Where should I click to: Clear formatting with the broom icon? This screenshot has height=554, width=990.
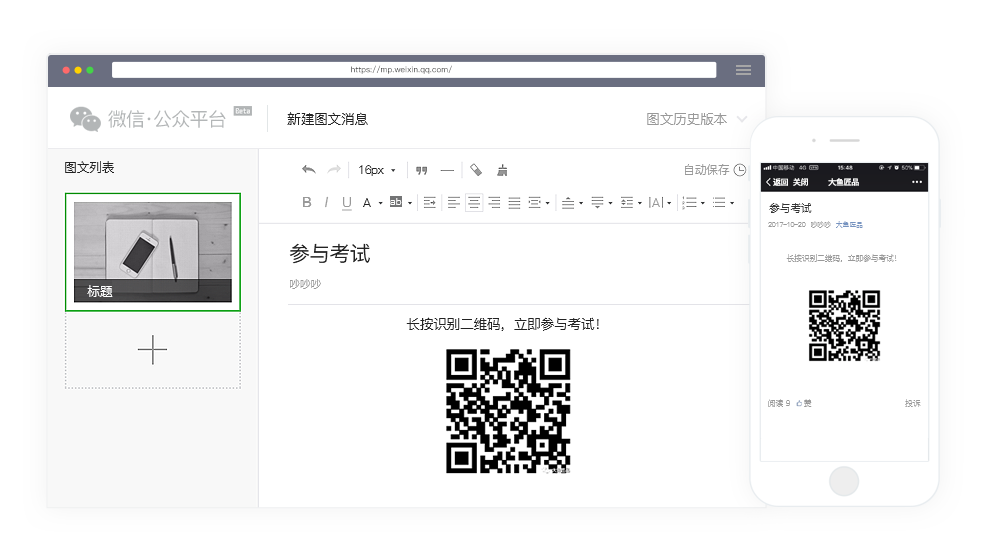pyautogui.click(x=502, y=170)
